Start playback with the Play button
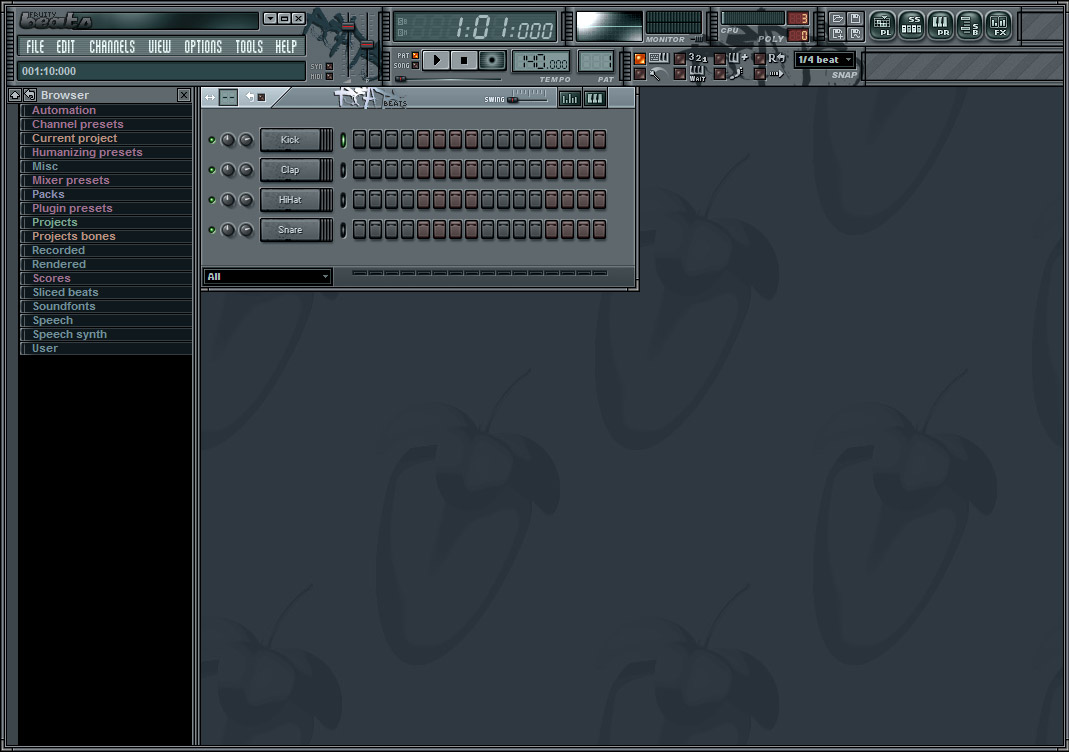Screen dimensions: 1069x752 pos(436,61)
